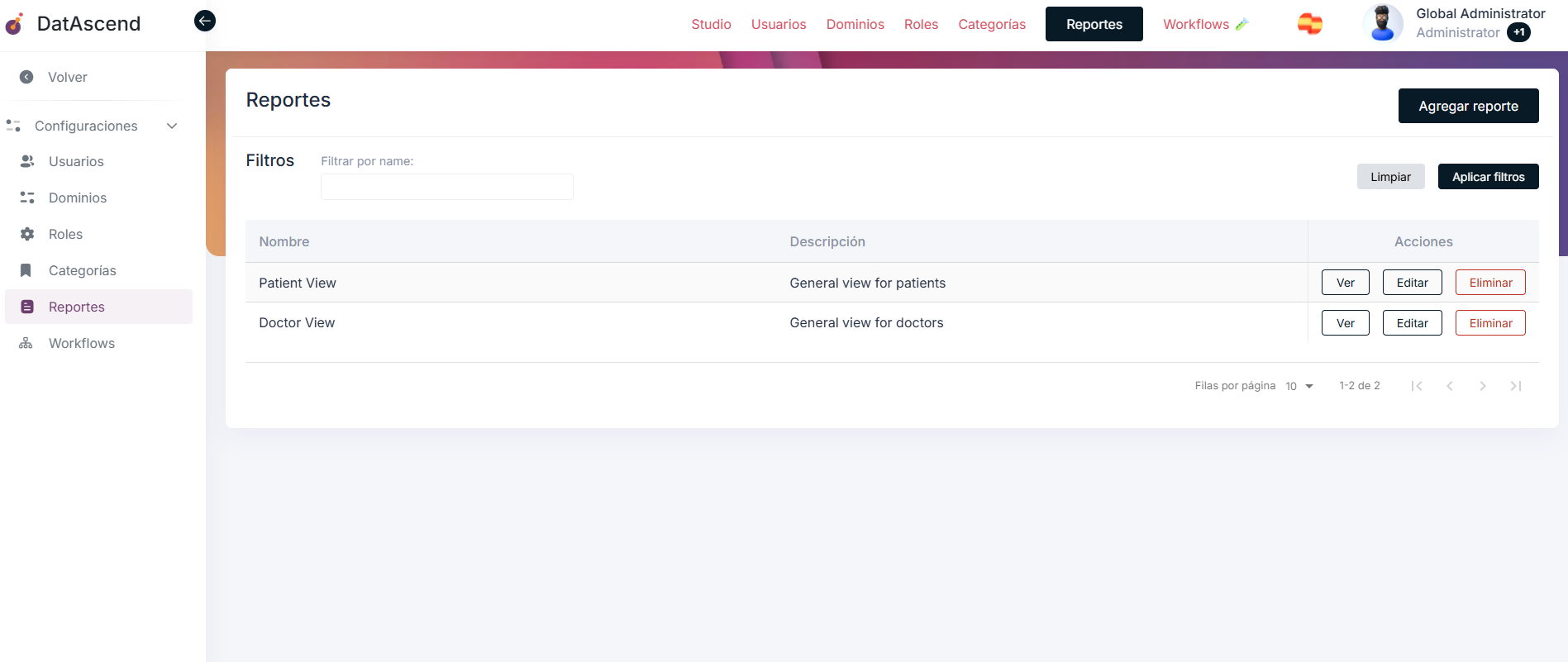The image size is (1568, 662).
Task: Open rows per page dropdown
Action: click(1299, 386)
